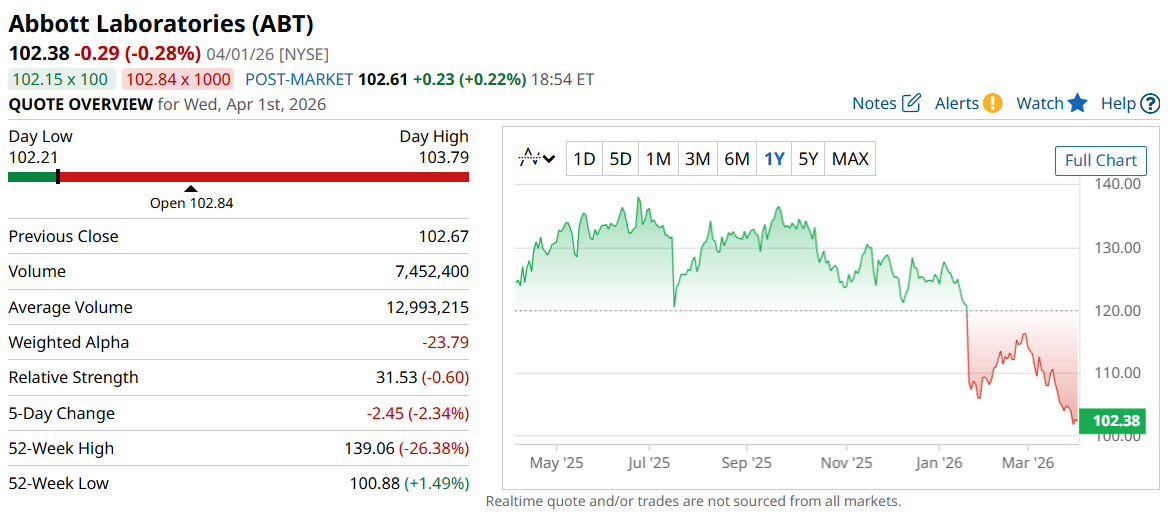Show the 6M chart period
The width and height of the screenshot is (1170, 519).
[737, 158]
